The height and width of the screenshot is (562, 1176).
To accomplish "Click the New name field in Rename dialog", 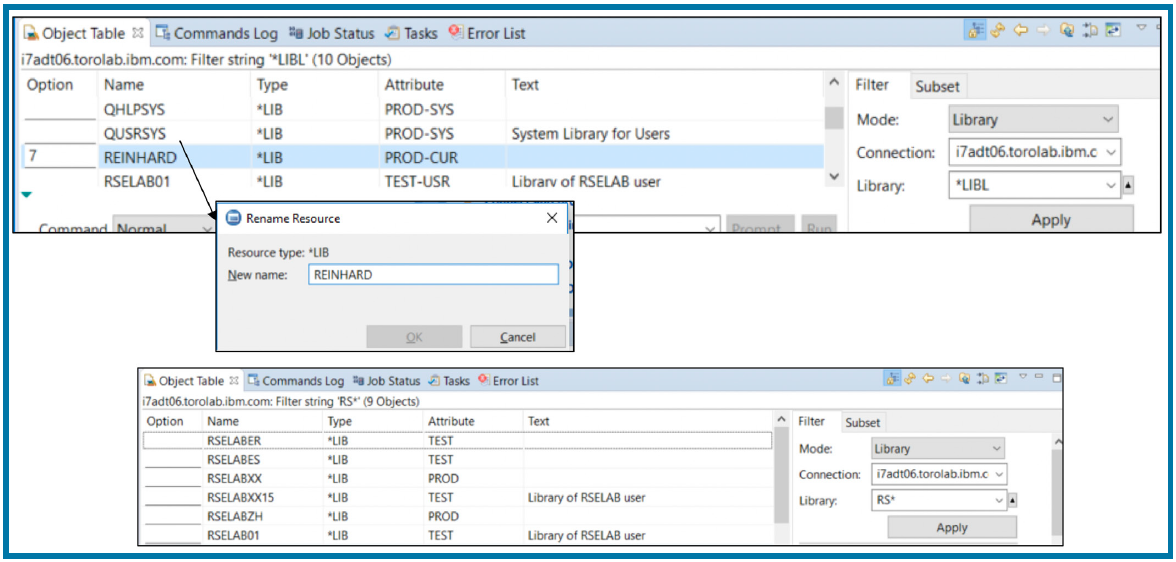I will point(432,274).
